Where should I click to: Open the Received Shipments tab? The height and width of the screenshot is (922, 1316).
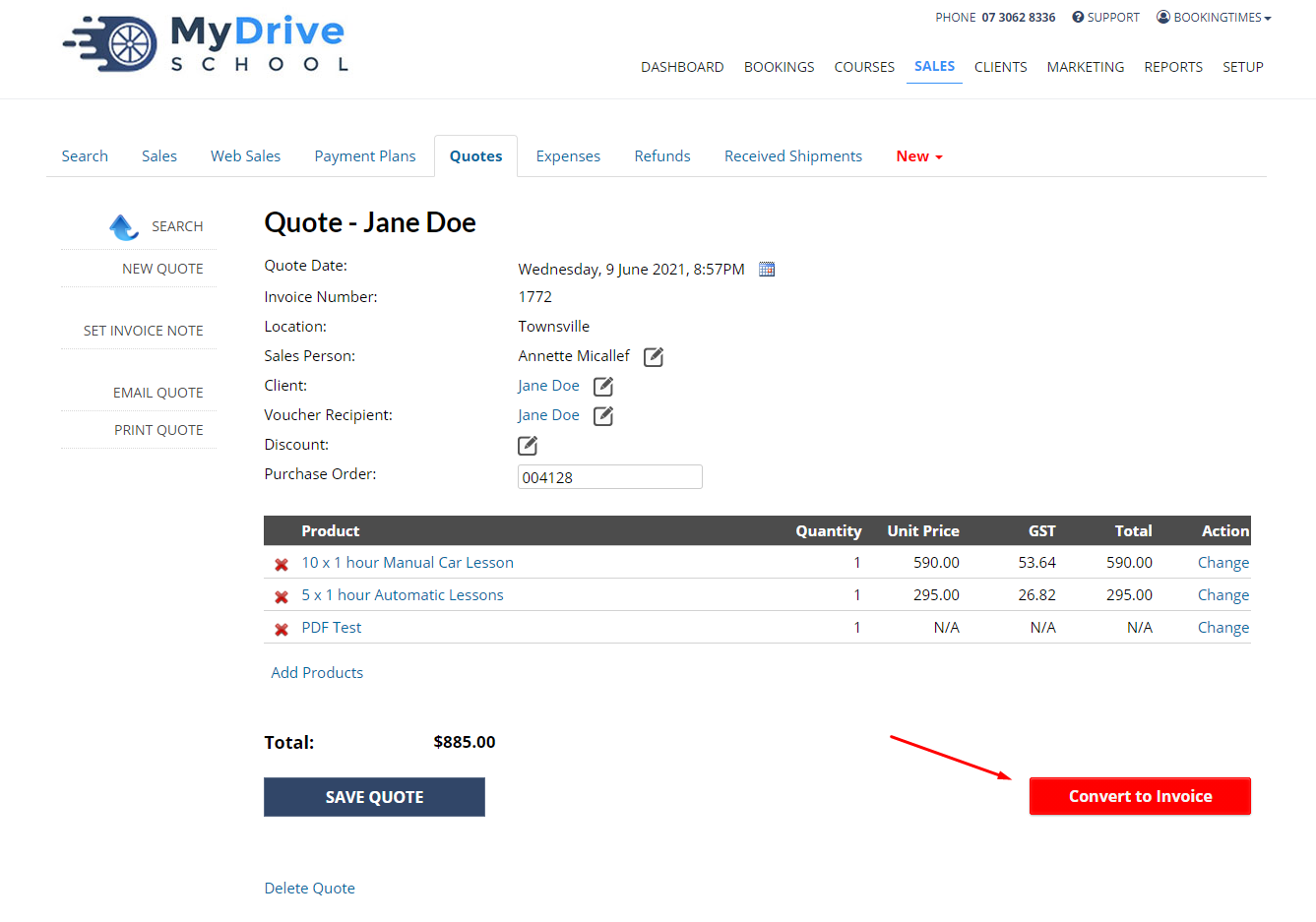point(793,156)
